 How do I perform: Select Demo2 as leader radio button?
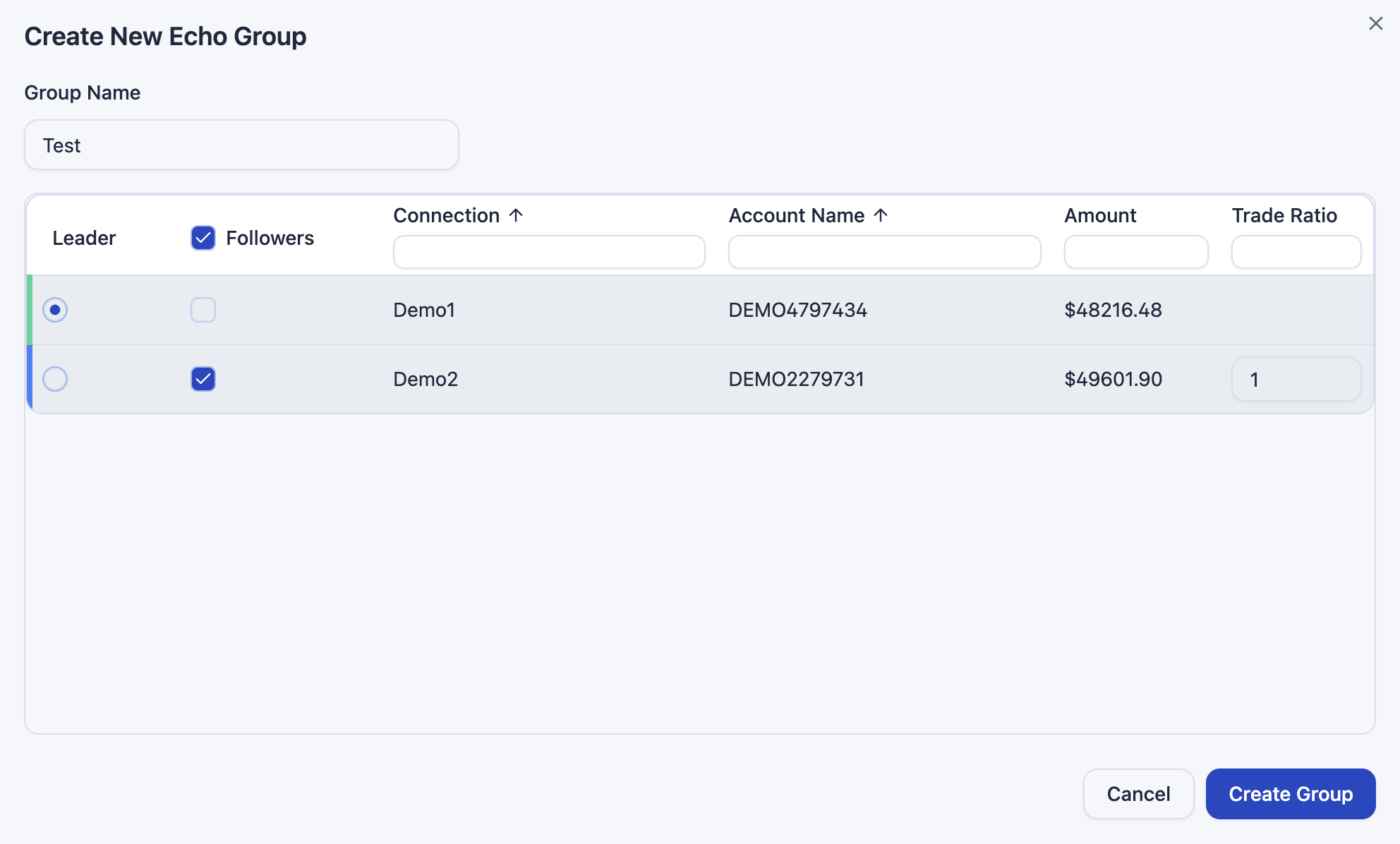55,379
